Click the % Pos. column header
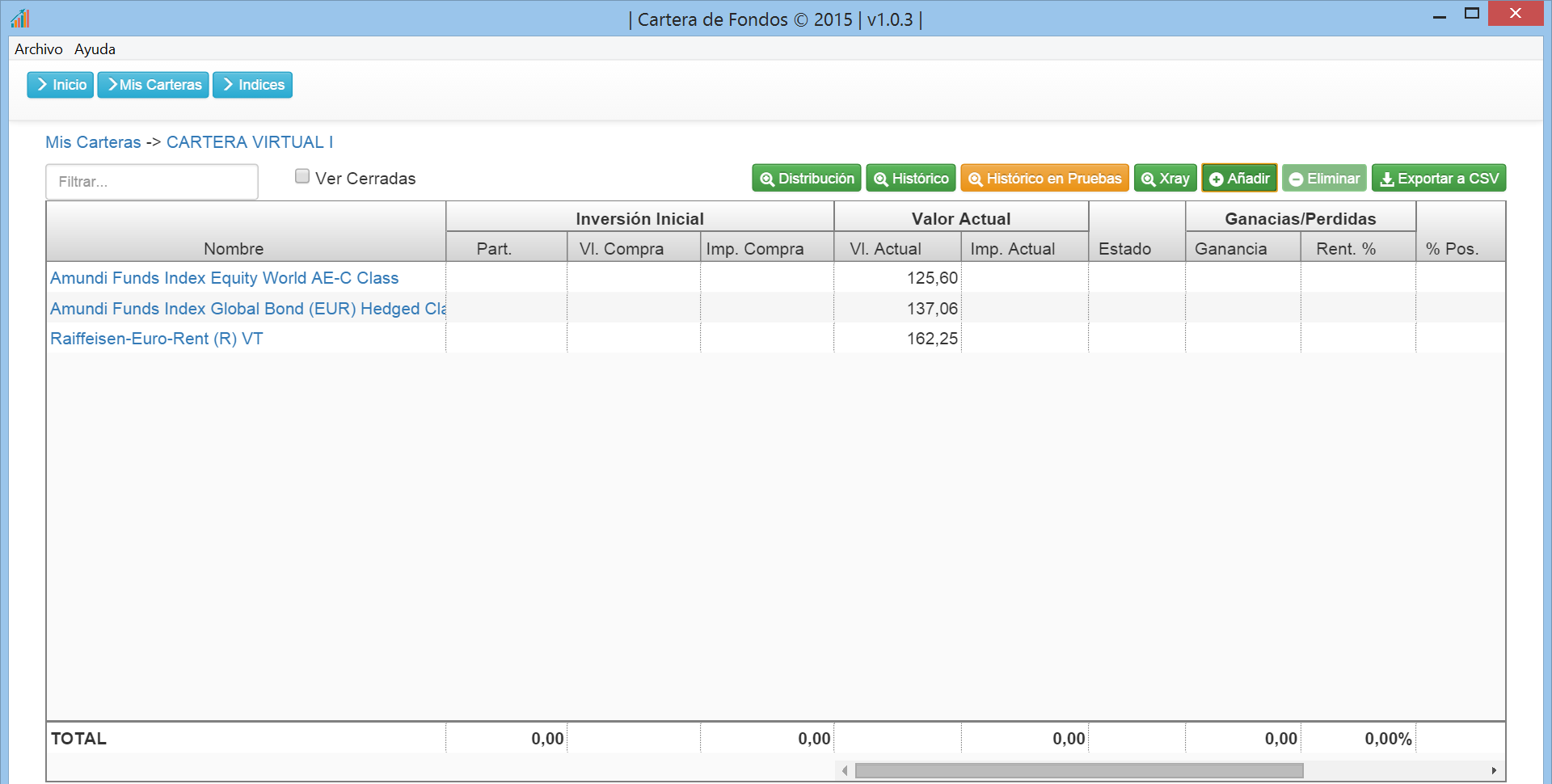 [1461, 232]
